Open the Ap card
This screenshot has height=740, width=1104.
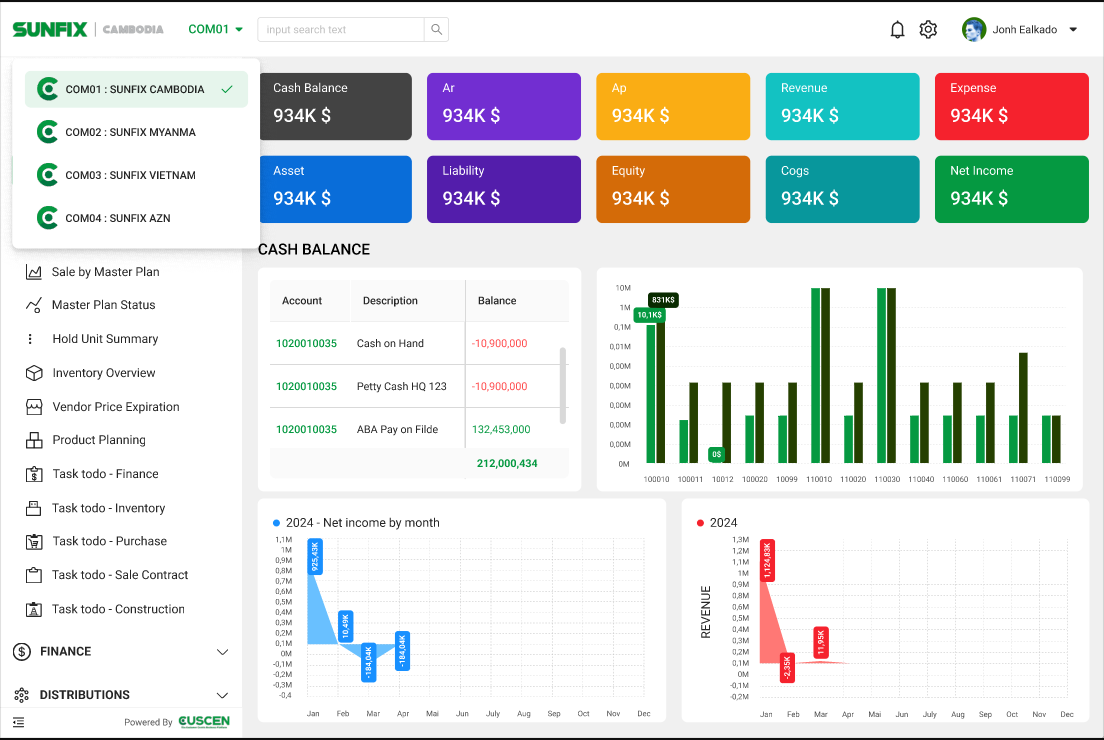[x=673, y=106]
